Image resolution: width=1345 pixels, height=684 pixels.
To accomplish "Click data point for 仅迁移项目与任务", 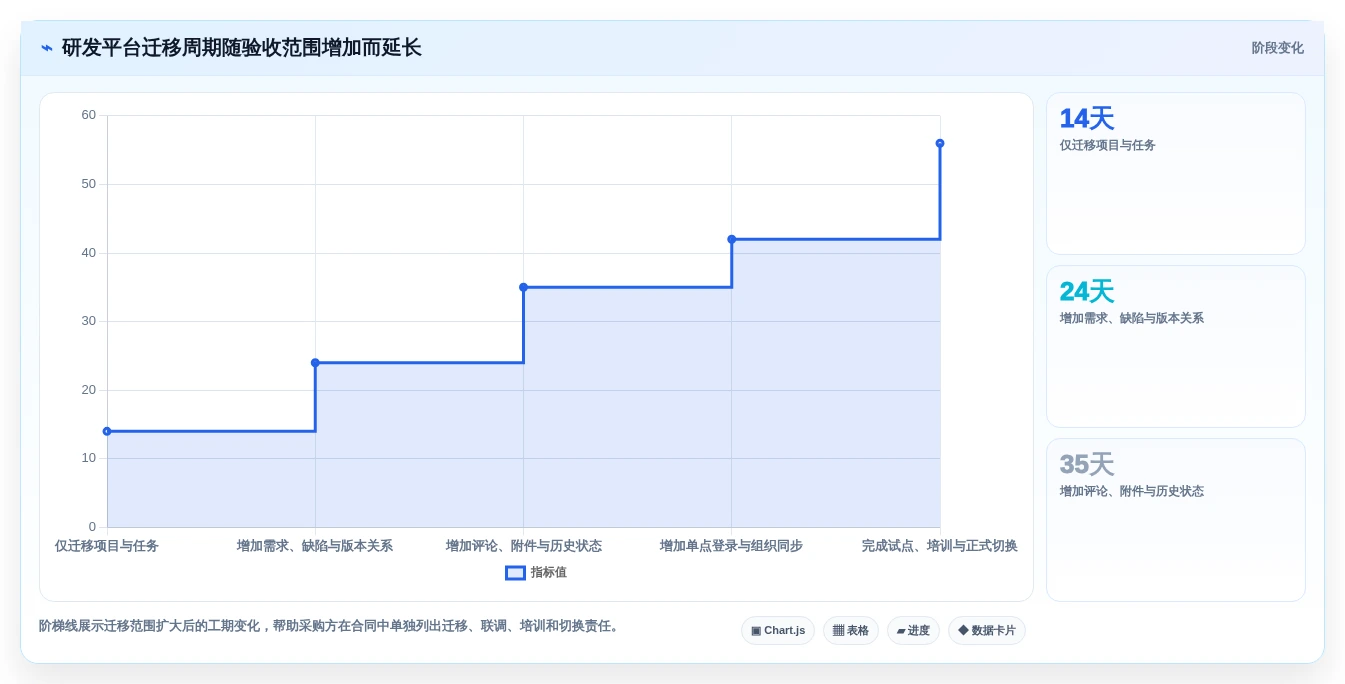I will pos(107,431).
